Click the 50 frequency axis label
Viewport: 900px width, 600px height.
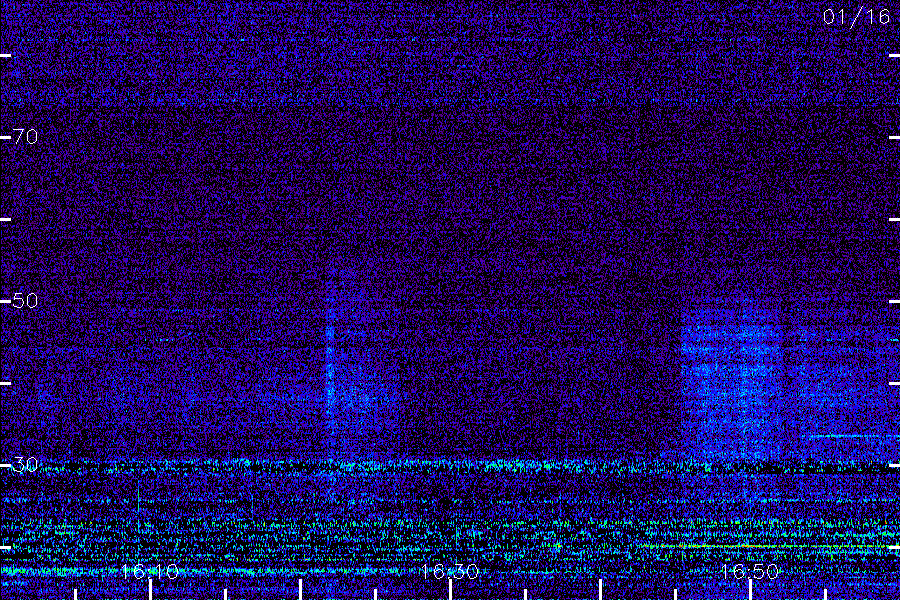(26, 300)
